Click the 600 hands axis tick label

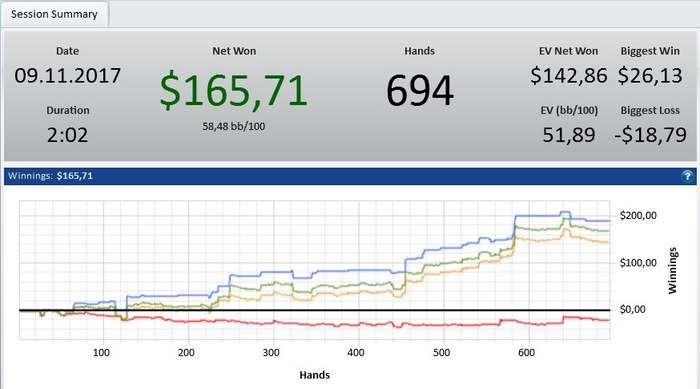(526, 353)
